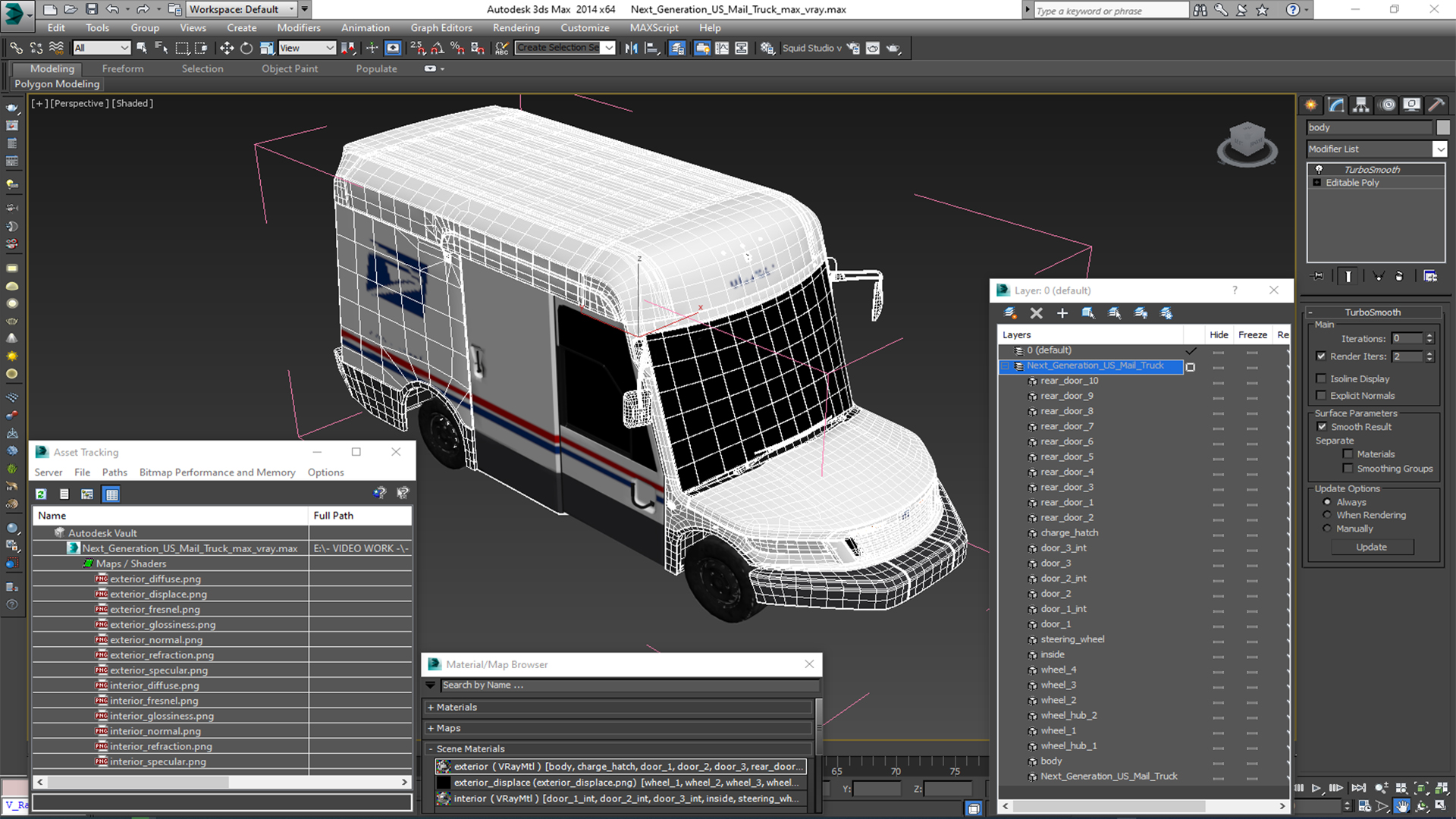Select the Manually update option
Screen dimensions: 1456x819
pos(1327,529)
